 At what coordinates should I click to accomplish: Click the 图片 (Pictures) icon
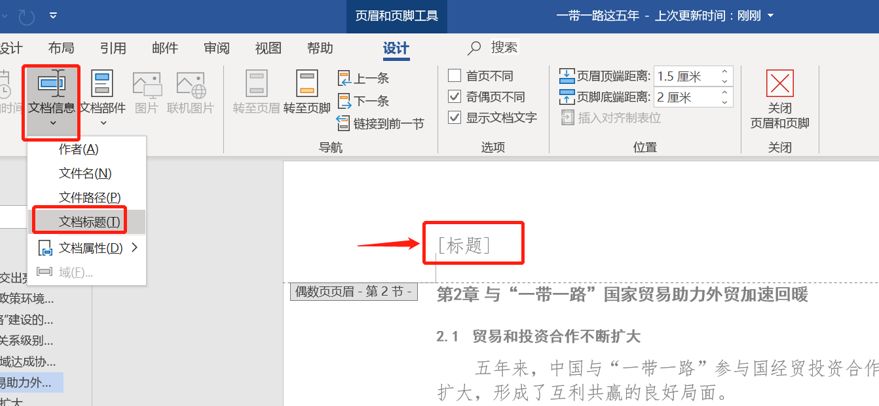click(x=147, y=84)
